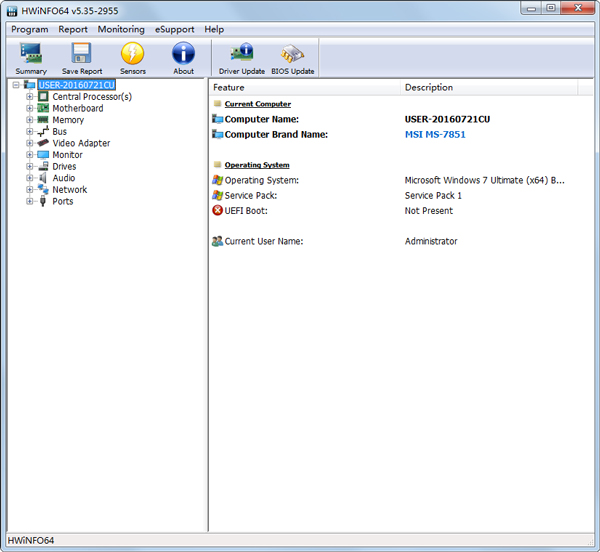Expand the Network node

point(29,189)
